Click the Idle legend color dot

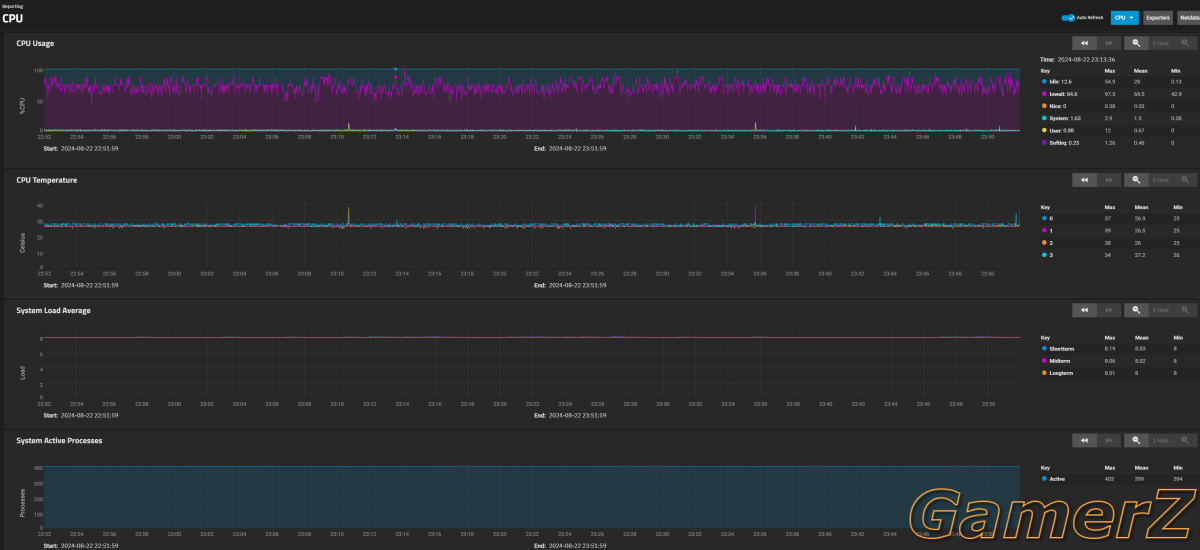pos(1044,82)
